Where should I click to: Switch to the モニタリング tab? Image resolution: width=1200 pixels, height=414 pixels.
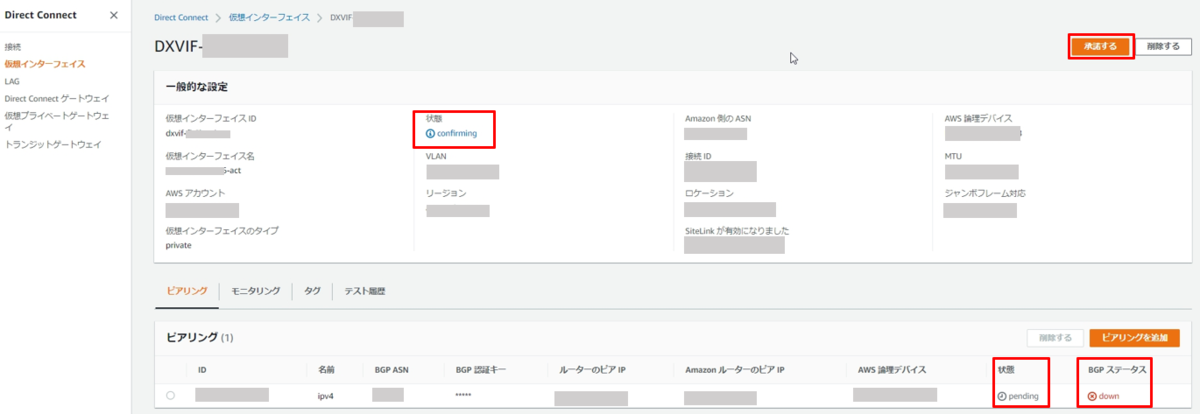(255, 290)
